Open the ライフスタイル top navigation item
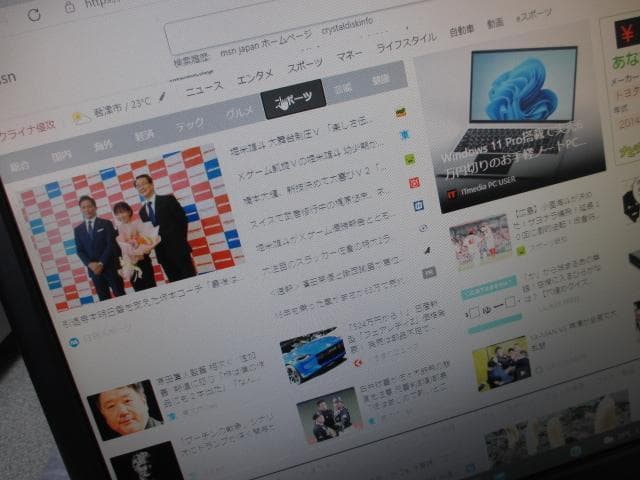This screenshot has width=640, height=480. (406, 42)
